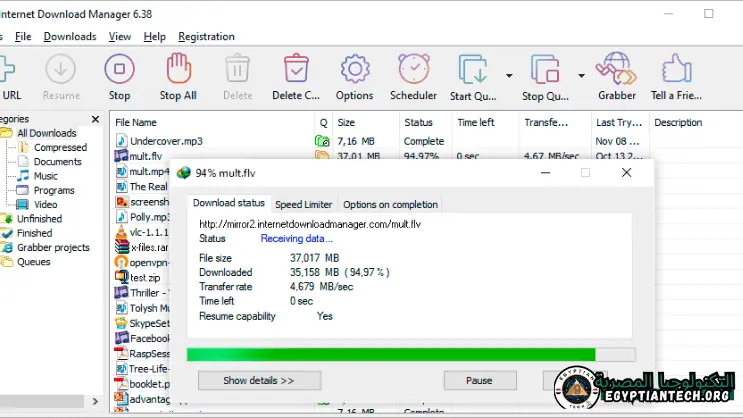
Task: Select test.zip in download list
Action: click(145, 278)
